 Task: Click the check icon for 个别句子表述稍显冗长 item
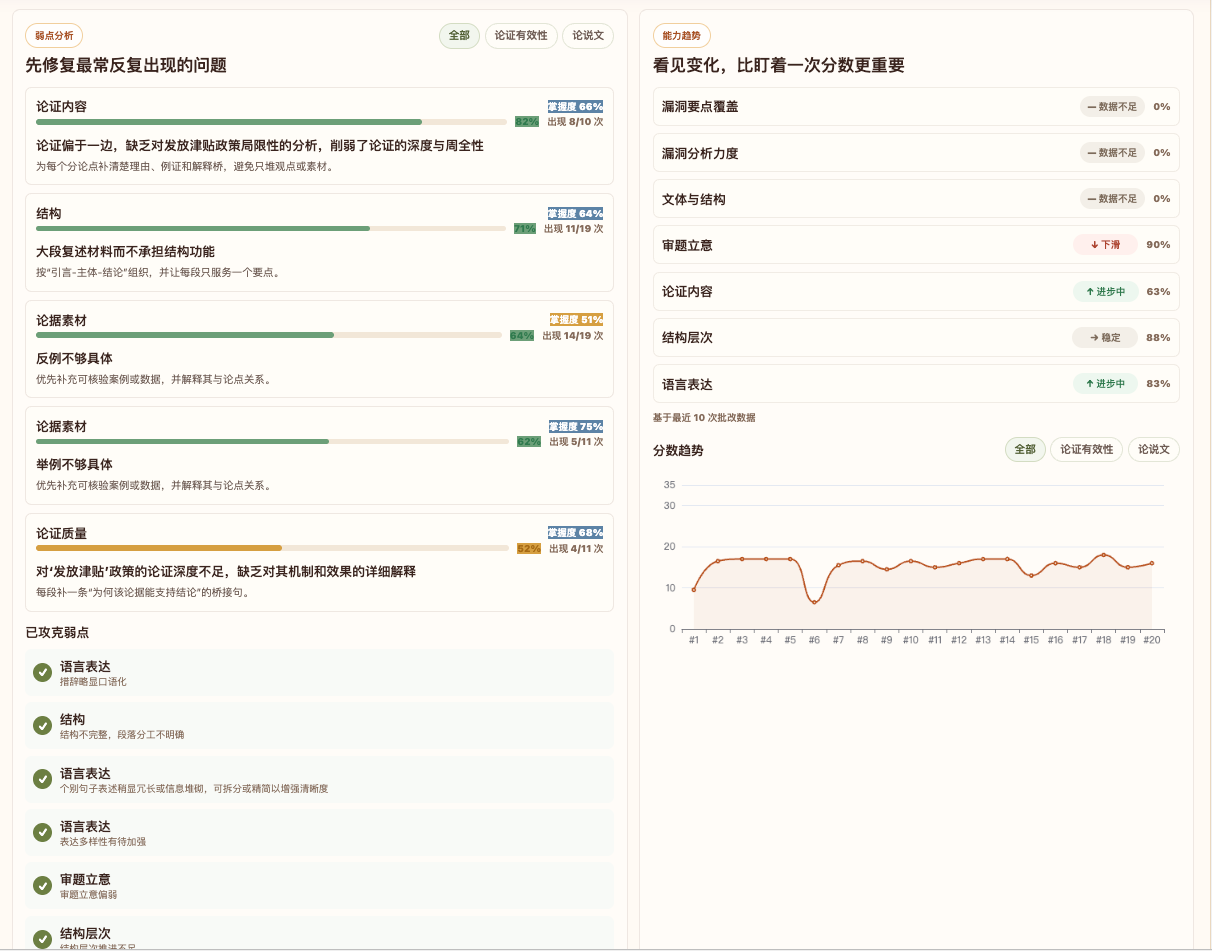click(42, 779)
